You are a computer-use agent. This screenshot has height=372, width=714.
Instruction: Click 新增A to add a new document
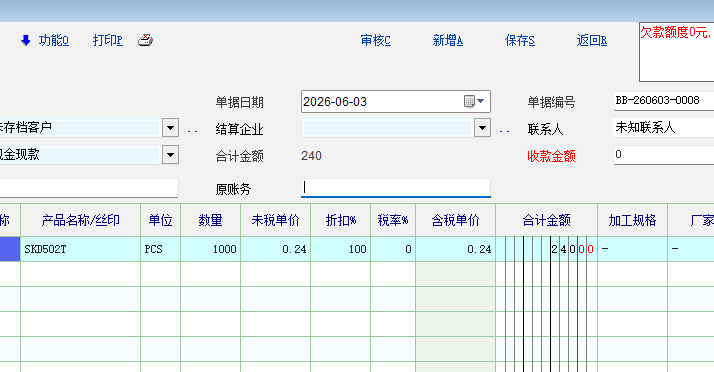coord(448,41)
